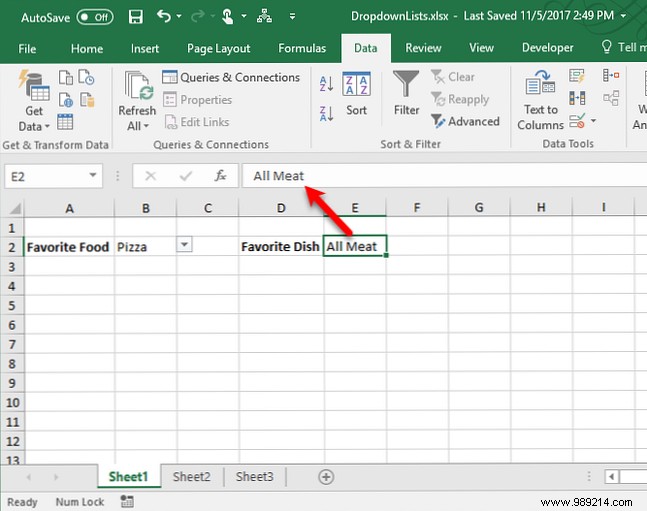Click the Reapply filter button
647x511 pixels.
460,99
